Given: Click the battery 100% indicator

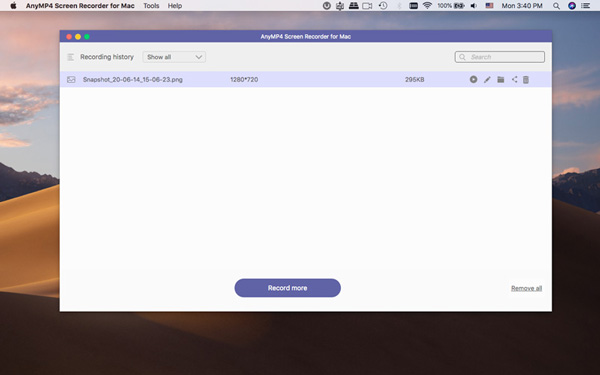Looking at the screenshot, I should pyautogui.click(x=451, y=6).
